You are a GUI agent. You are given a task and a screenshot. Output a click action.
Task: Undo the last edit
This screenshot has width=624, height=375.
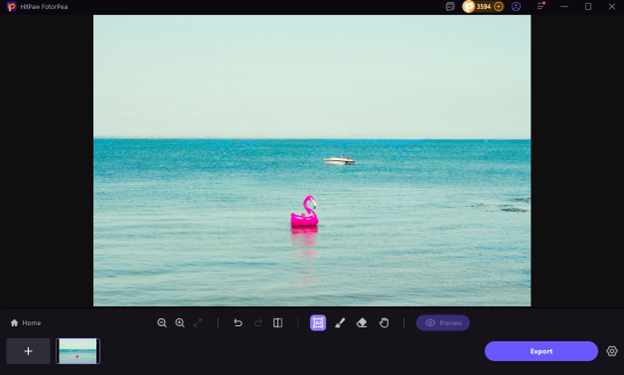click(x=238, y=323)
